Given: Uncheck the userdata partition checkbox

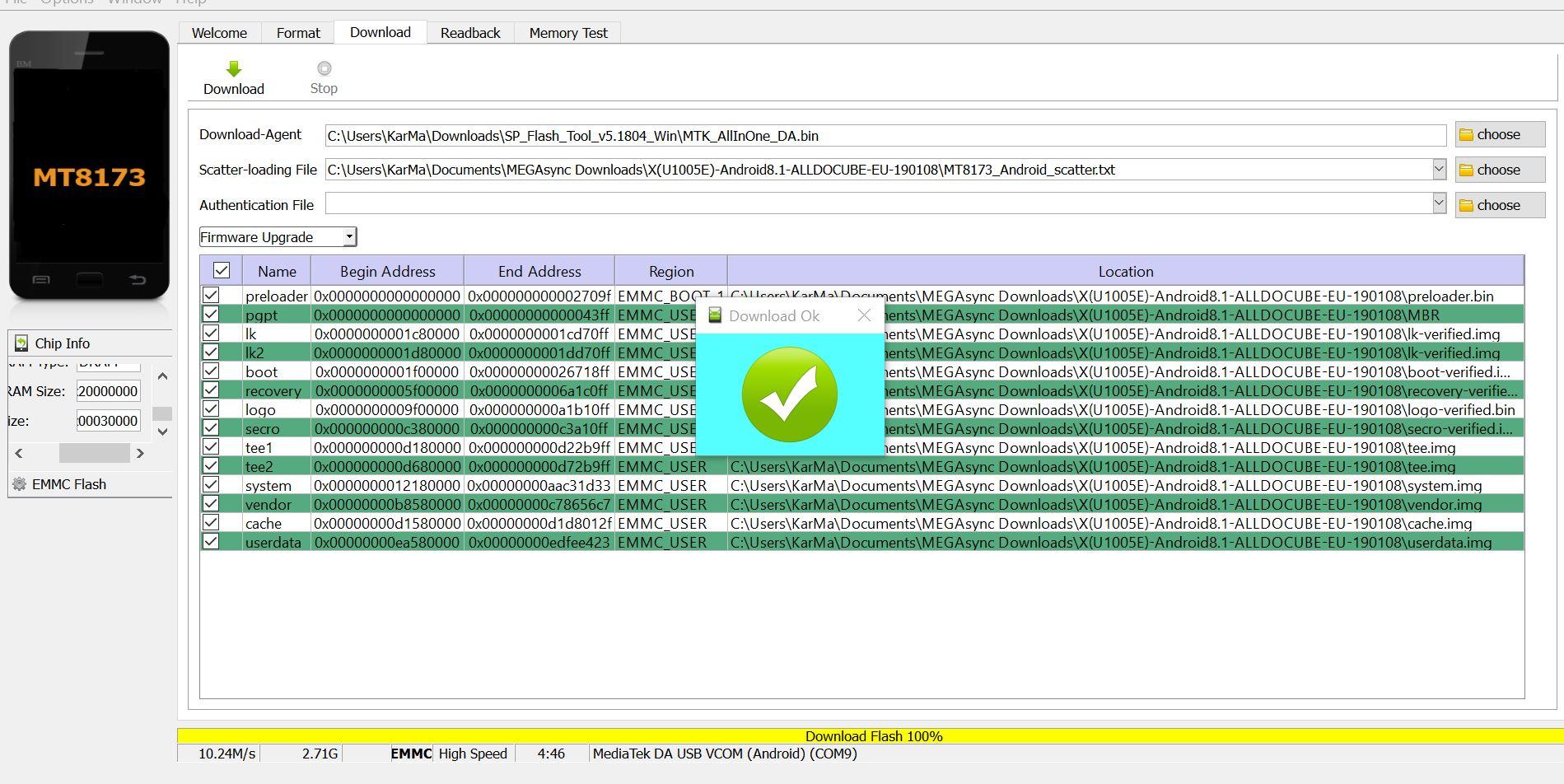Looking at the screenshot, I should (212, 542).
